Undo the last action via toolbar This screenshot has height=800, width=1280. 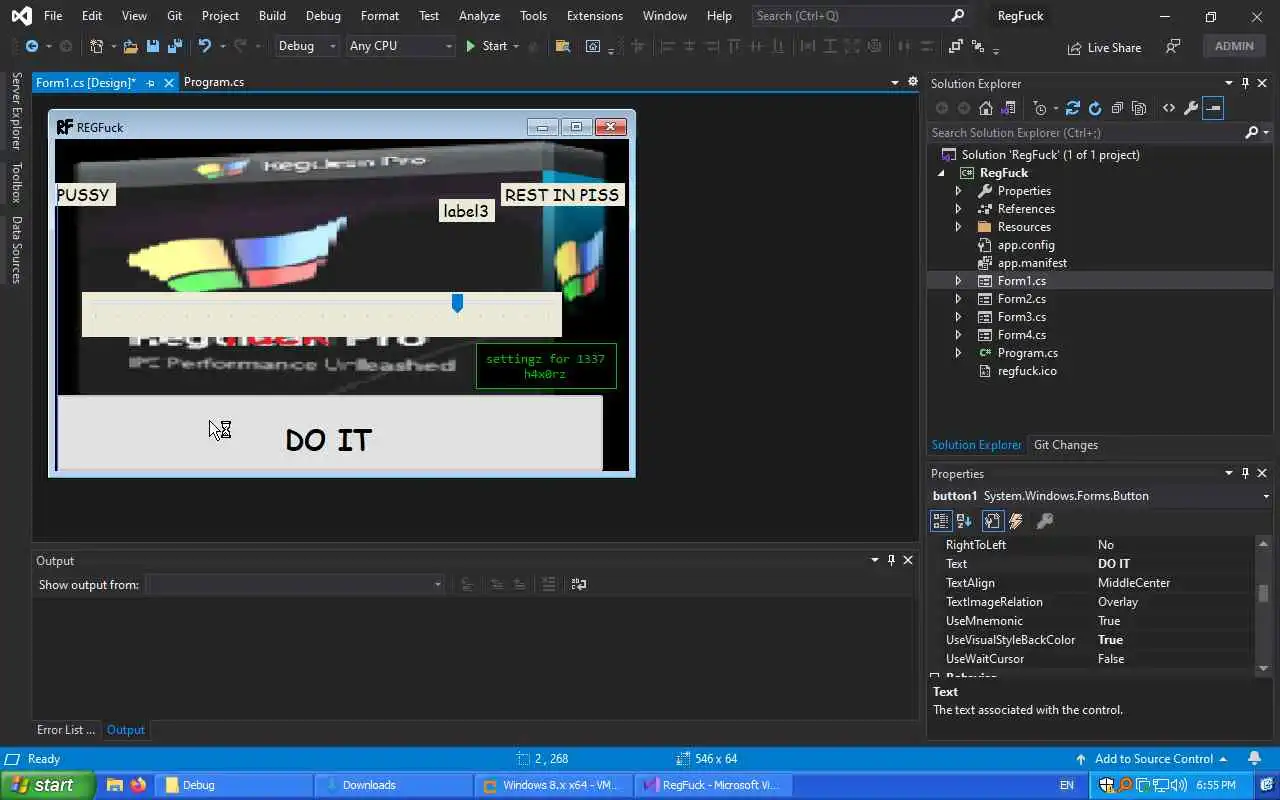coord(205,46)
